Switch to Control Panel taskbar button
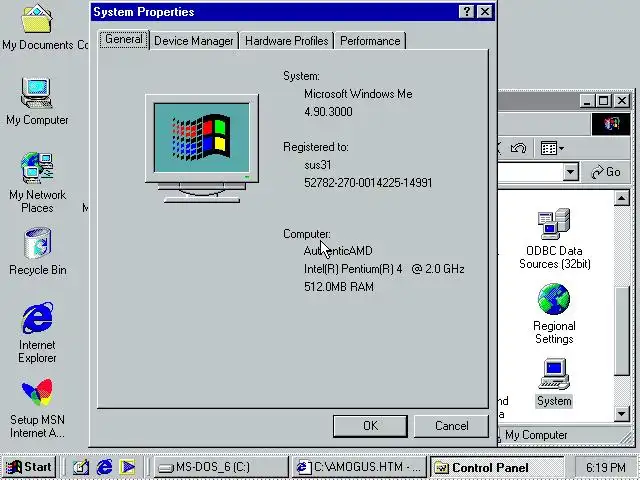 pyautogui.click(x=497, y=467)
